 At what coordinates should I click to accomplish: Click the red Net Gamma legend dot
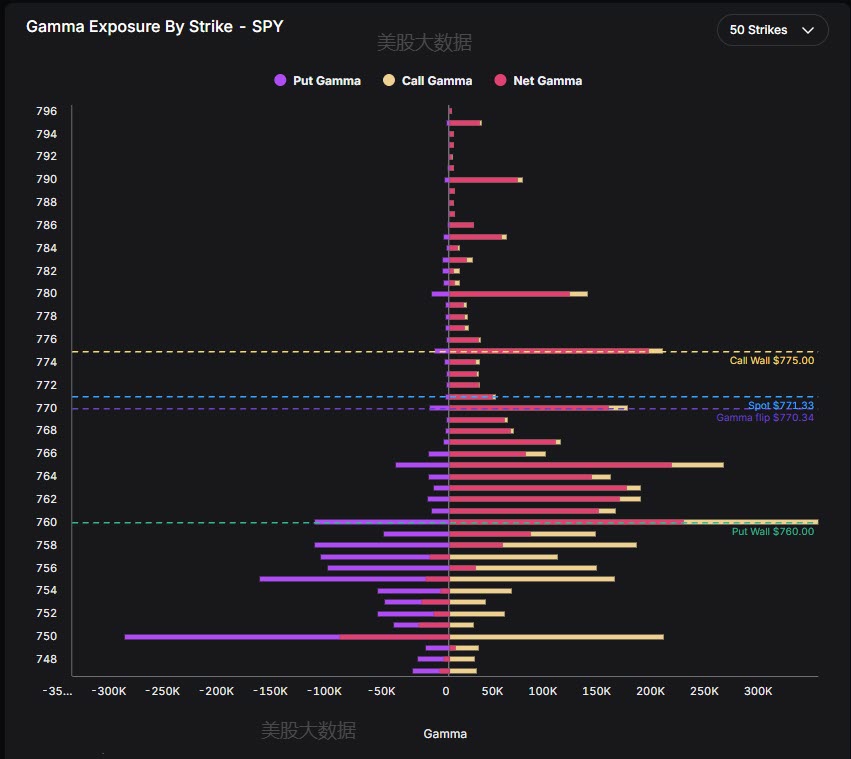click(500, 80)
